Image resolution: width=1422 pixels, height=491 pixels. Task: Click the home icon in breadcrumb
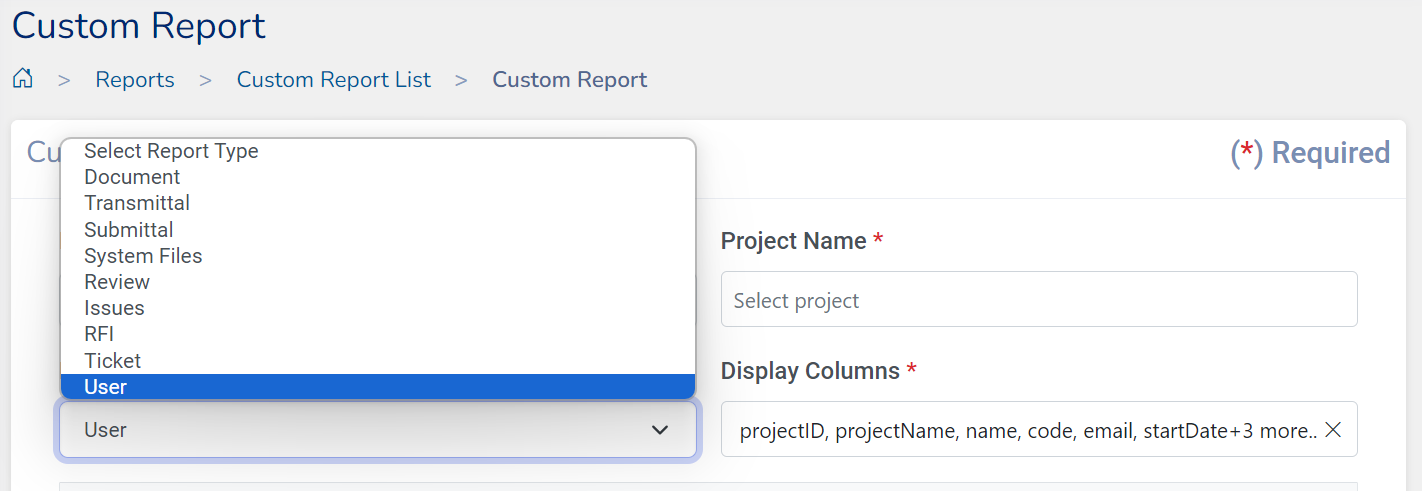tap(23, 79)
